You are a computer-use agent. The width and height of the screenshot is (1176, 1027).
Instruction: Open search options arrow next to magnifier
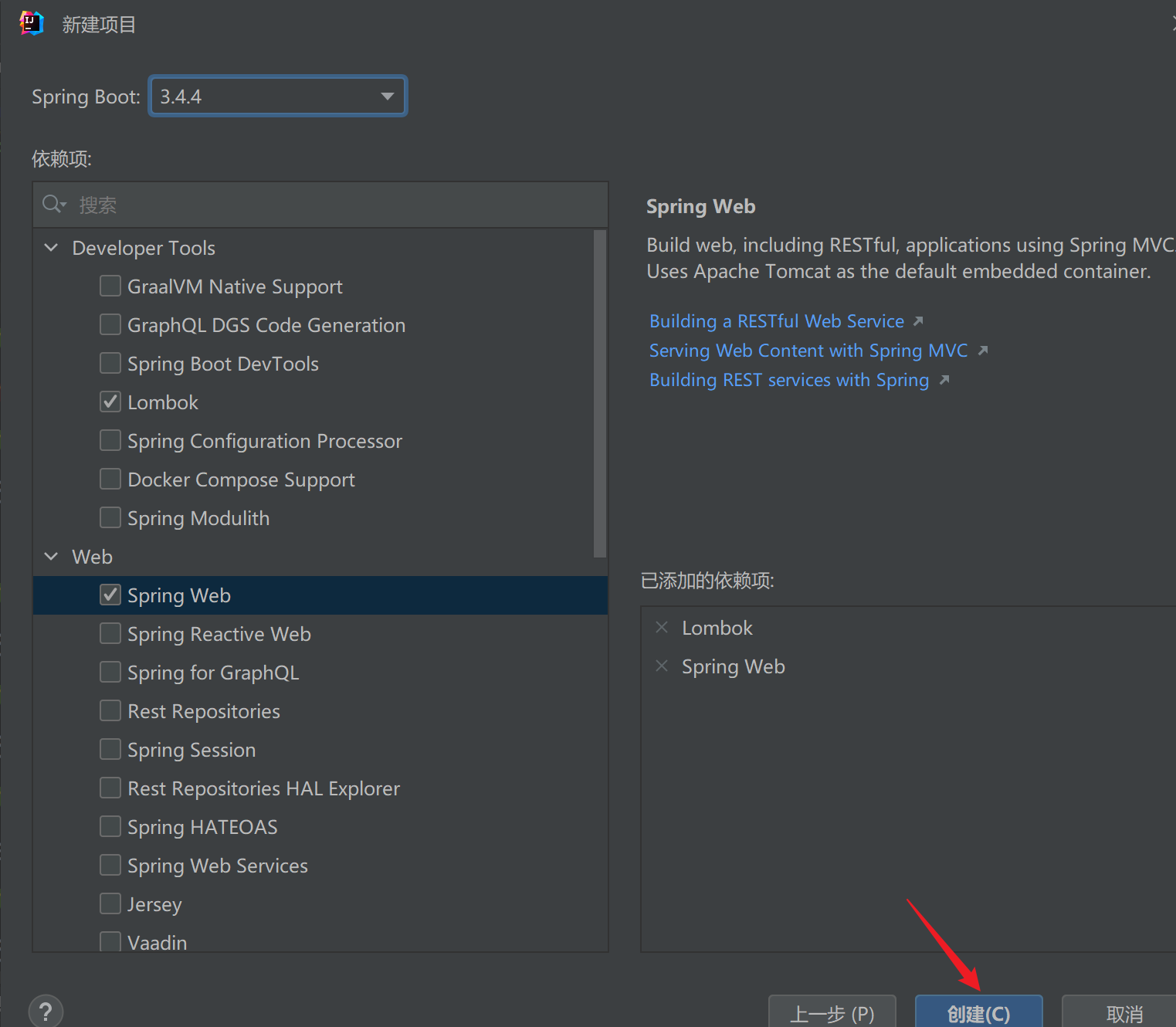(x=64, y=205)
